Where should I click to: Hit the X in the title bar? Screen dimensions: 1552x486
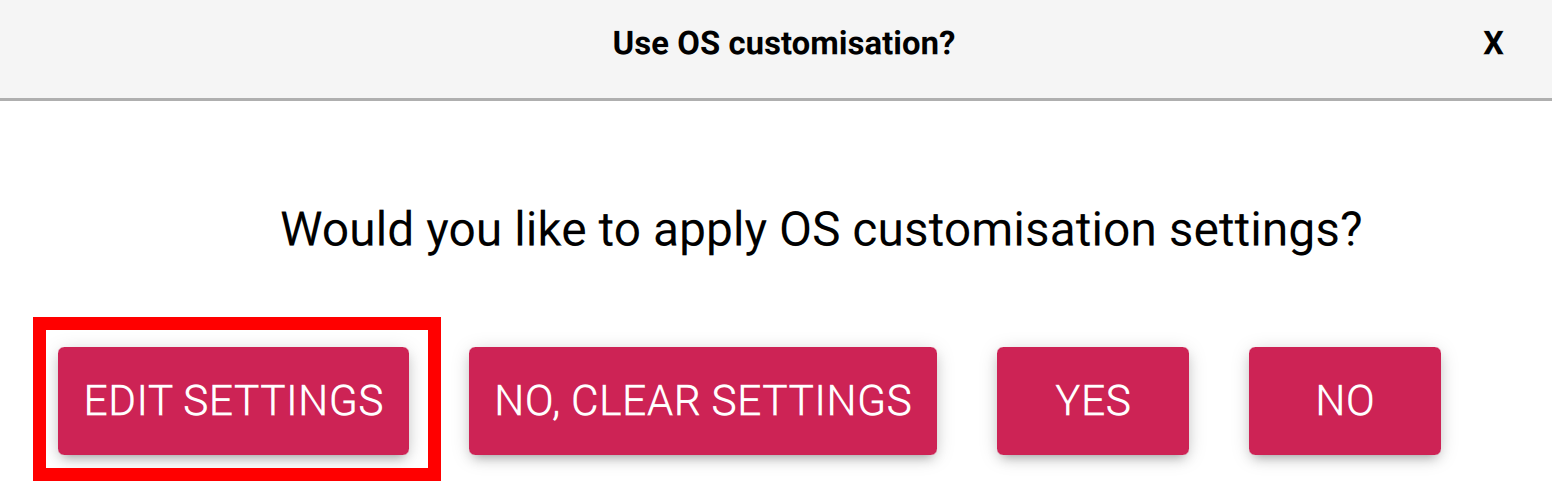(x=1493, y=44)
